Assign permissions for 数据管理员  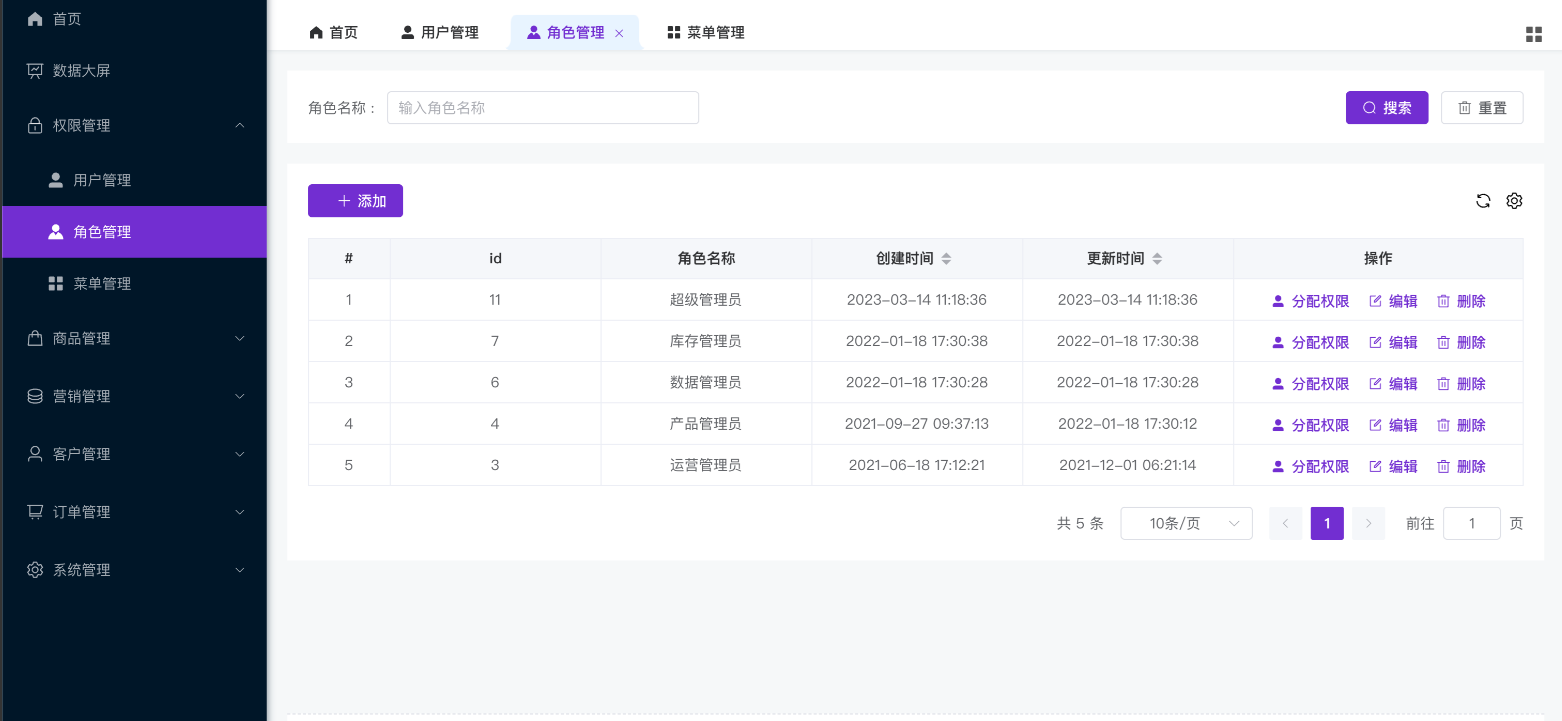click(x=1310, y=384)
